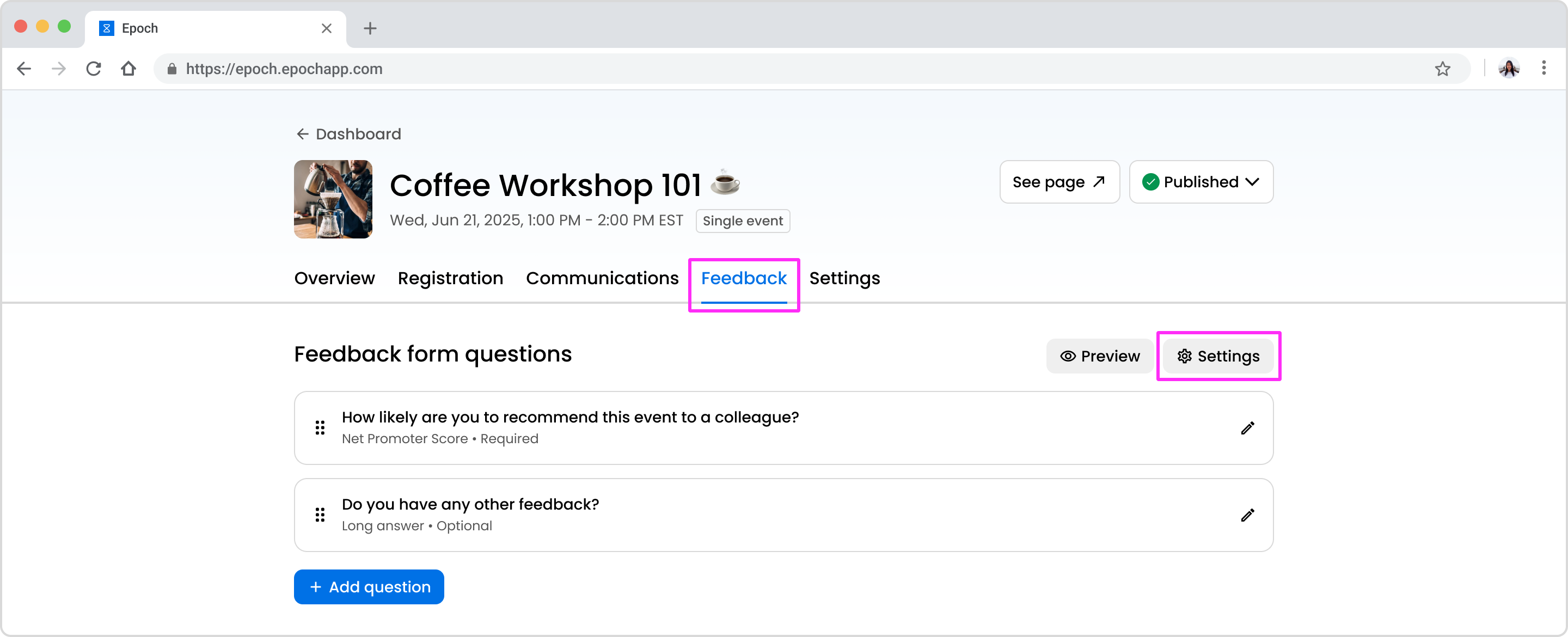Go to browser home page
The width and height of the screenshot is (1568, 637).
click(x=128, y=69)
